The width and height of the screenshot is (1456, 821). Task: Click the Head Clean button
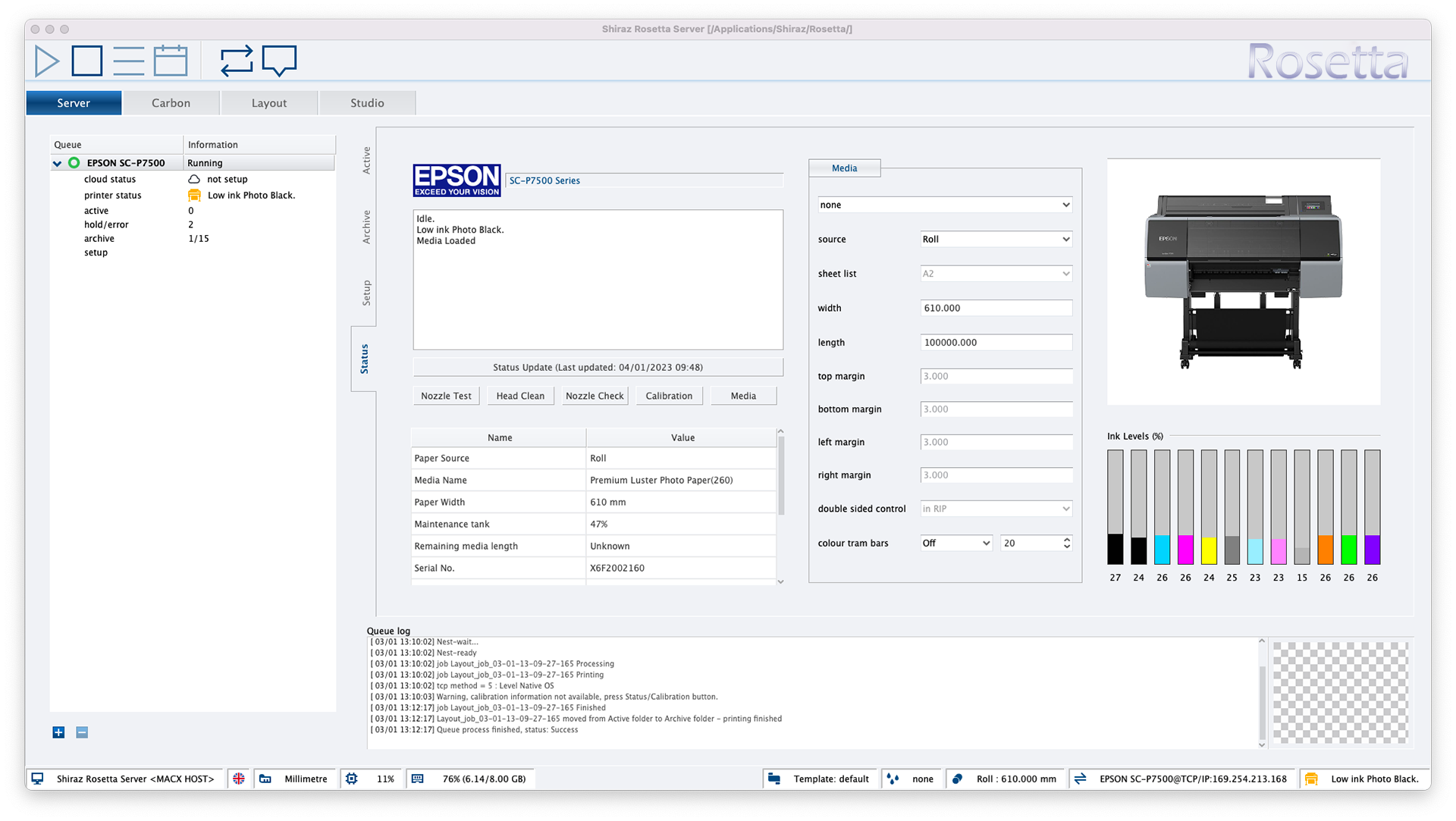tap(520, 396)
